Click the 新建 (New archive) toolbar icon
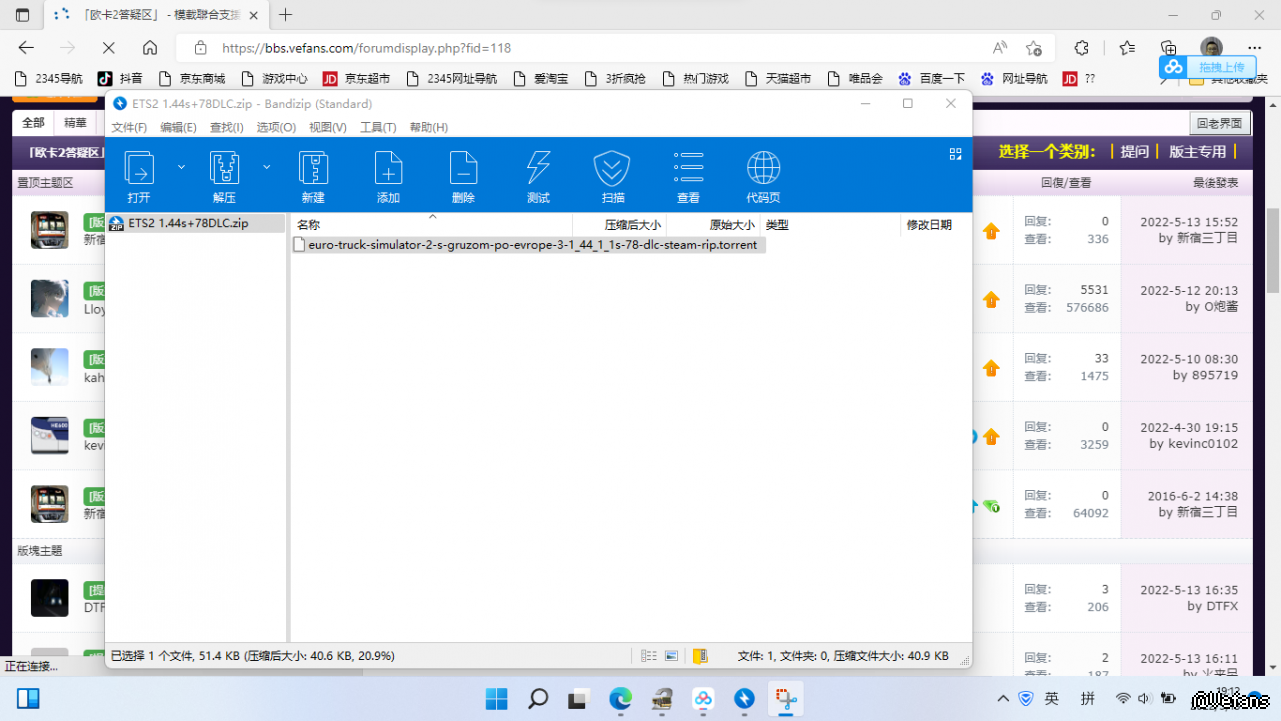This screenshot has height=721, width=1281. click(313, 176)
